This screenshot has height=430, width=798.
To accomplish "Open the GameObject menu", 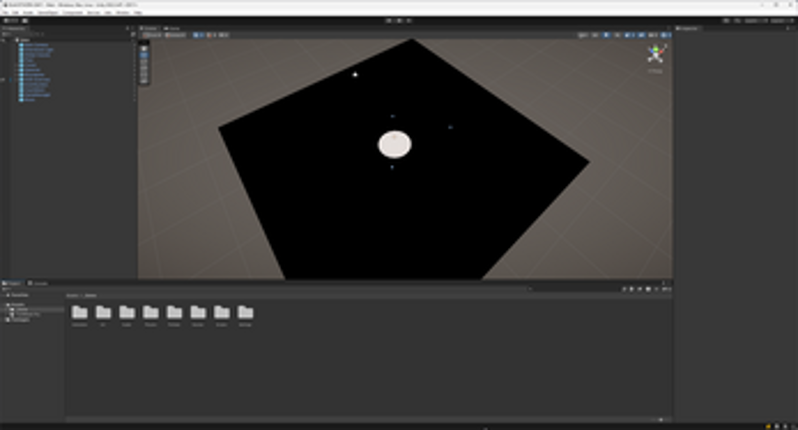I will (x=48, y=12).
